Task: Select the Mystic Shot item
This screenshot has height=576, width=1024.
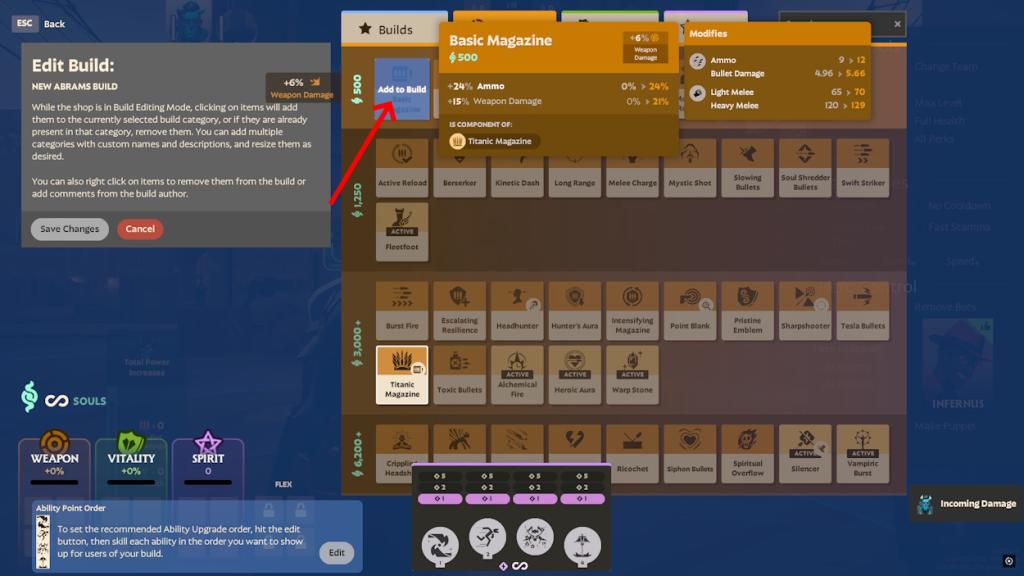Action: (690, 166)
